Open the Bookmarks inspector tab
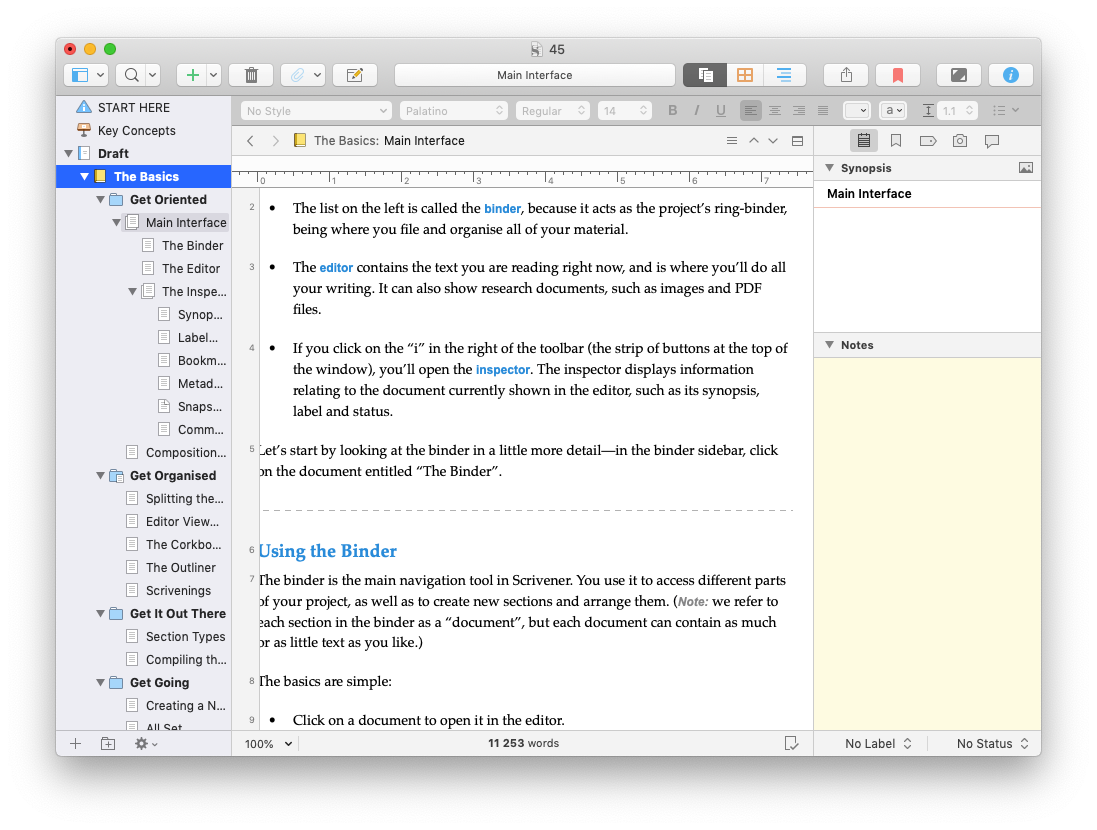The width and height of the screenshot is (1097, 830). (x=896, y=141)
